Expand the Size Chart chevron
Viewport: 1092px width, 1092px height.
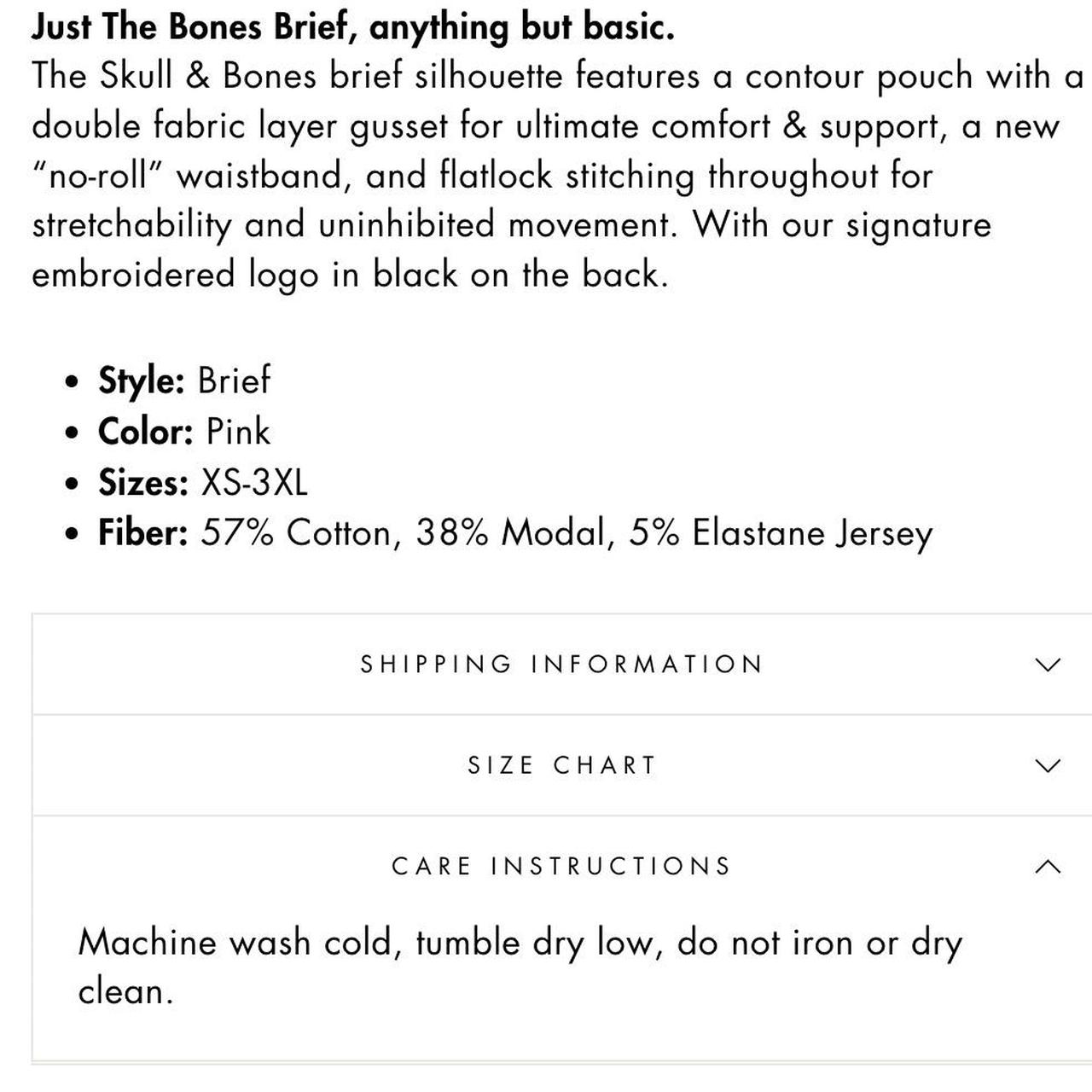click(x=1048, y=765)
